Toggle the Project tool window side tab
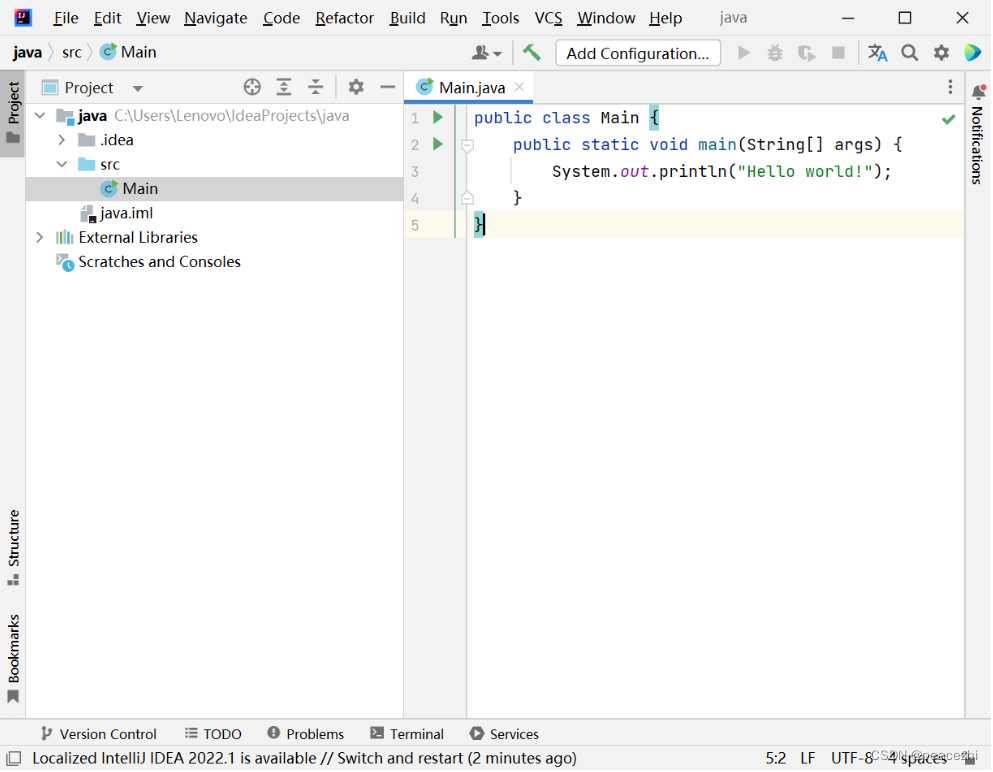This screenshot has width=993, height=772. tap(13, 110)
